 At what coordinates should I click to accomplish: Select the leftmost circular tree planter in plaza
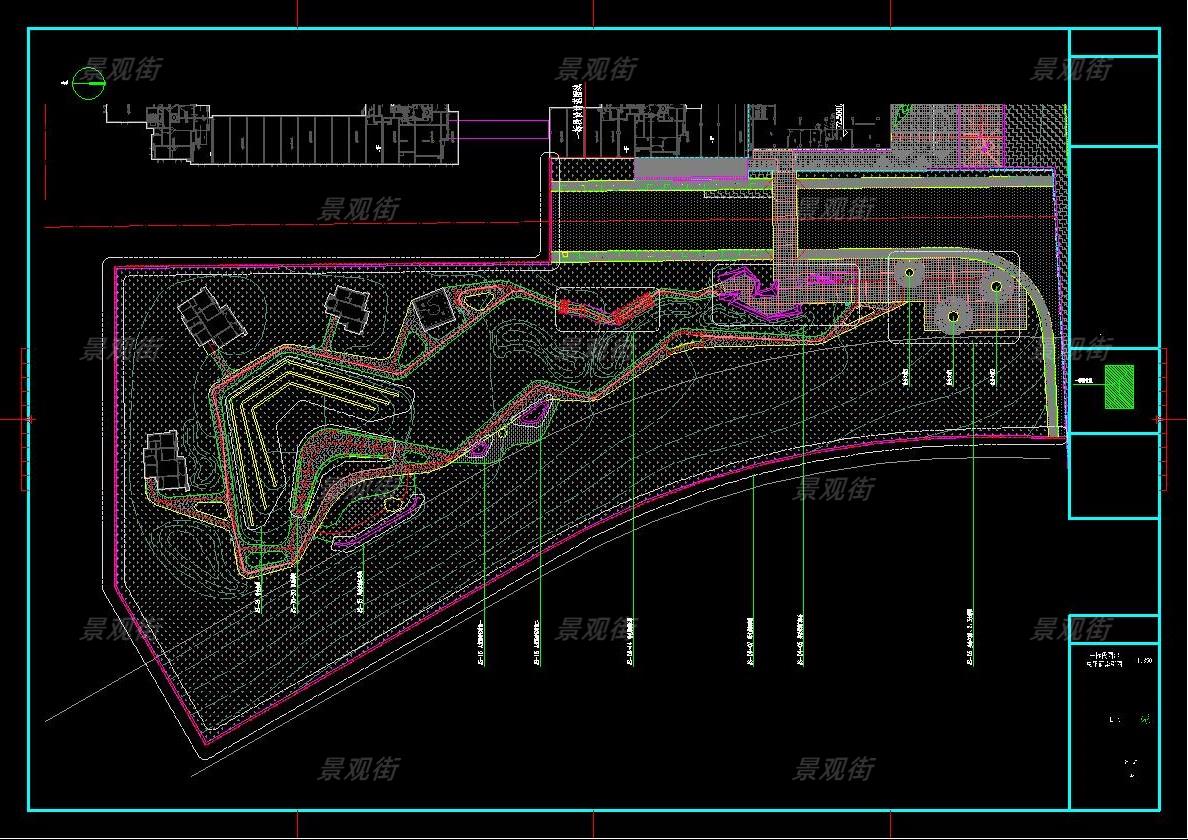pos(908,272)
